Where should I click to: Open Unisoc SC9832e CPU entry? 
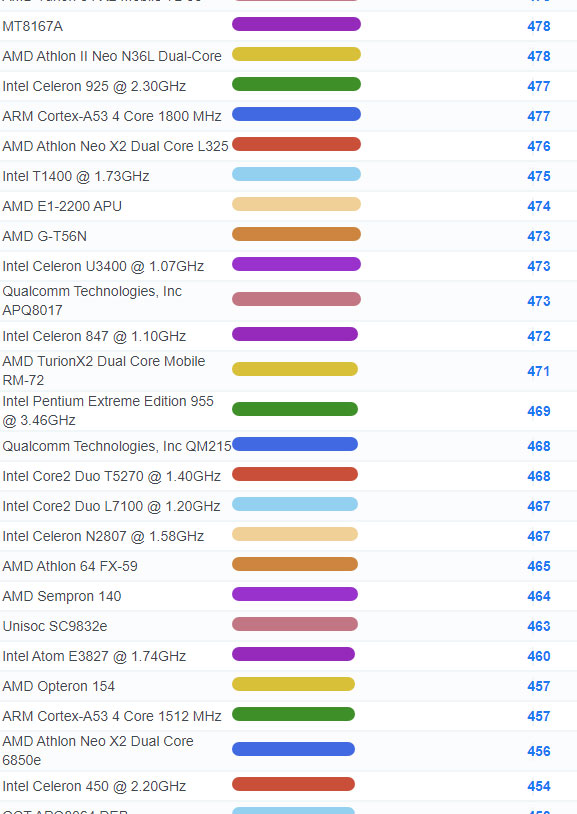(55, 626)
